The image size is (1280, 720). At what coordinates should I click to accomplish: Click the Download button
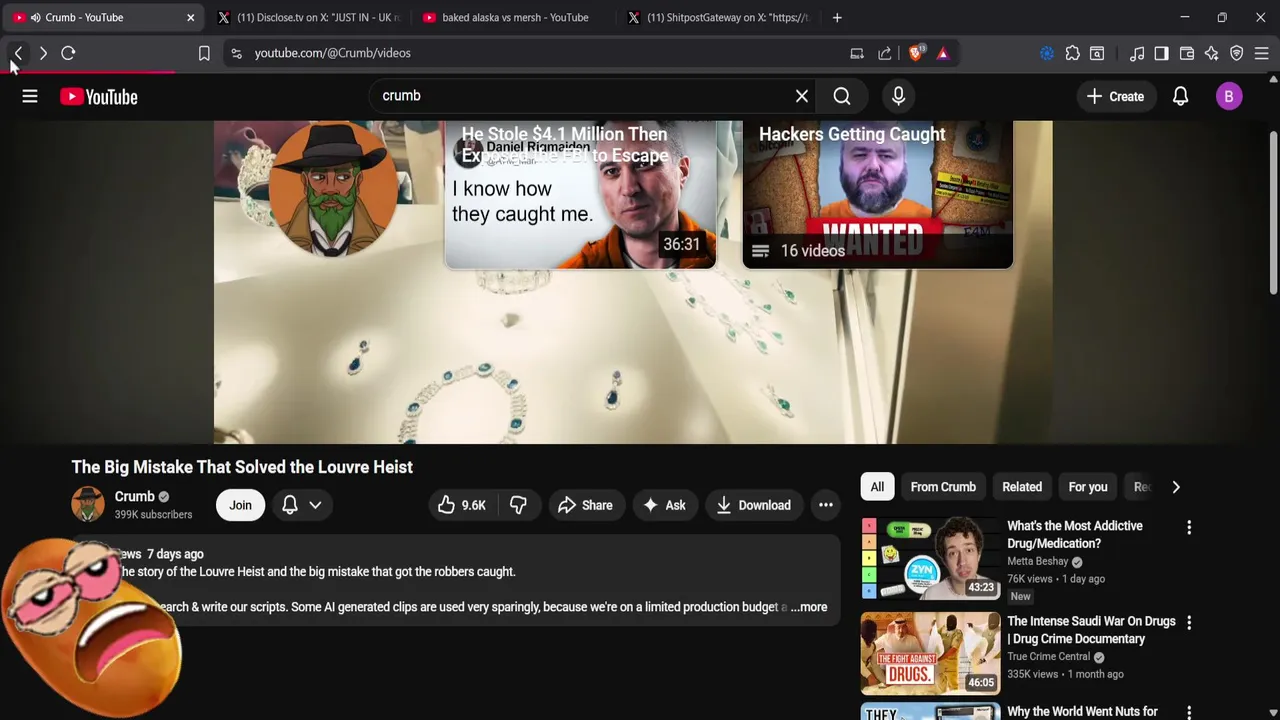pyautogui.click(x=754, y=505)
